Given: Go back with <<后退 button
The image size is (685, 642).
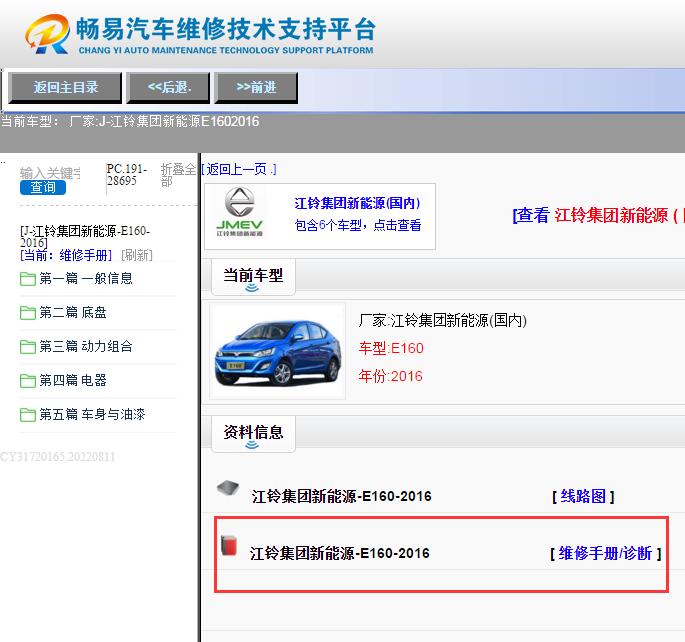Looking at the screenshot, I should (x=168, y=88).
